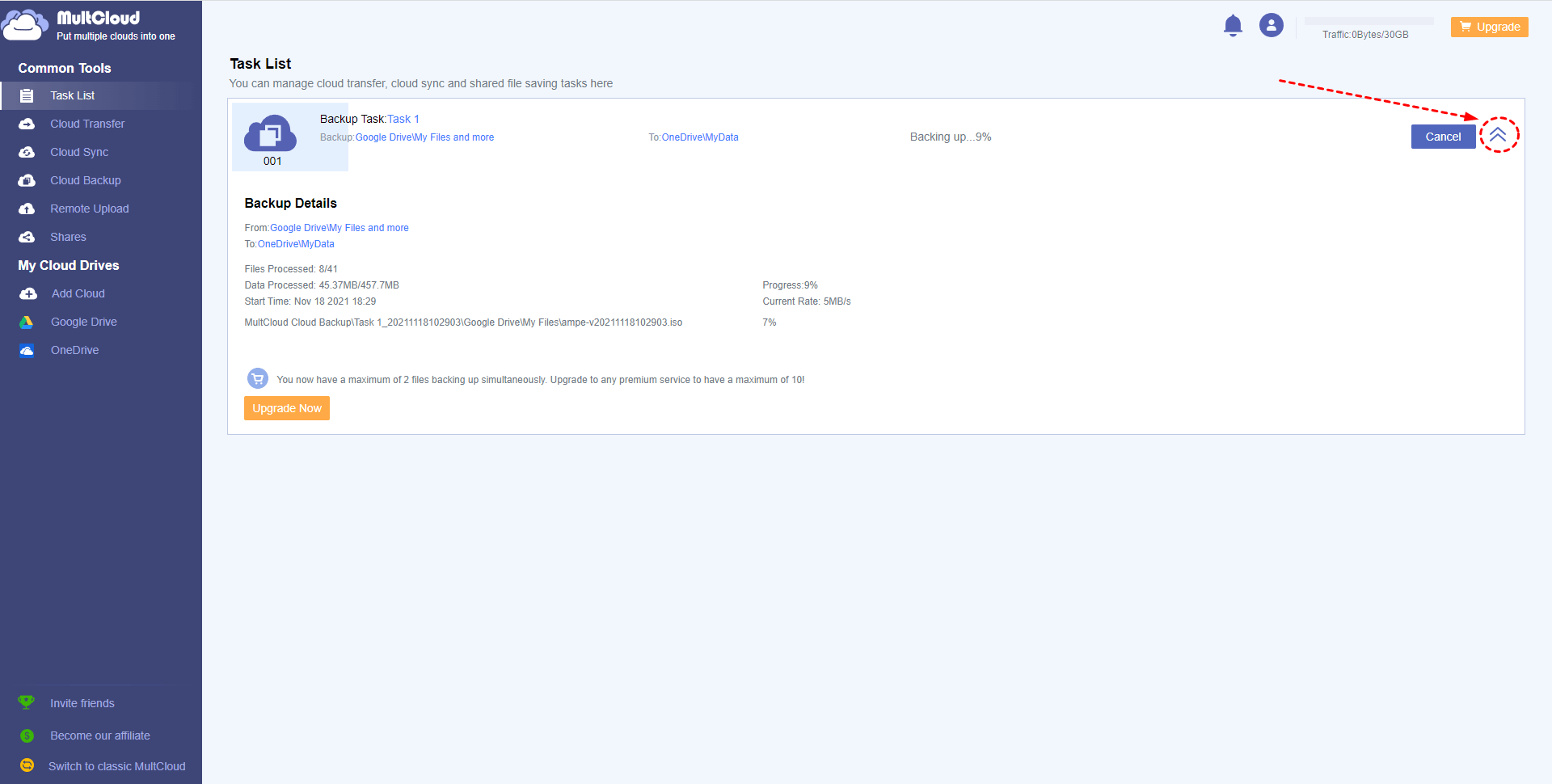Click the Google Drive logo icon
This screenshot has height=784, width=1552.
coord(27,322)
